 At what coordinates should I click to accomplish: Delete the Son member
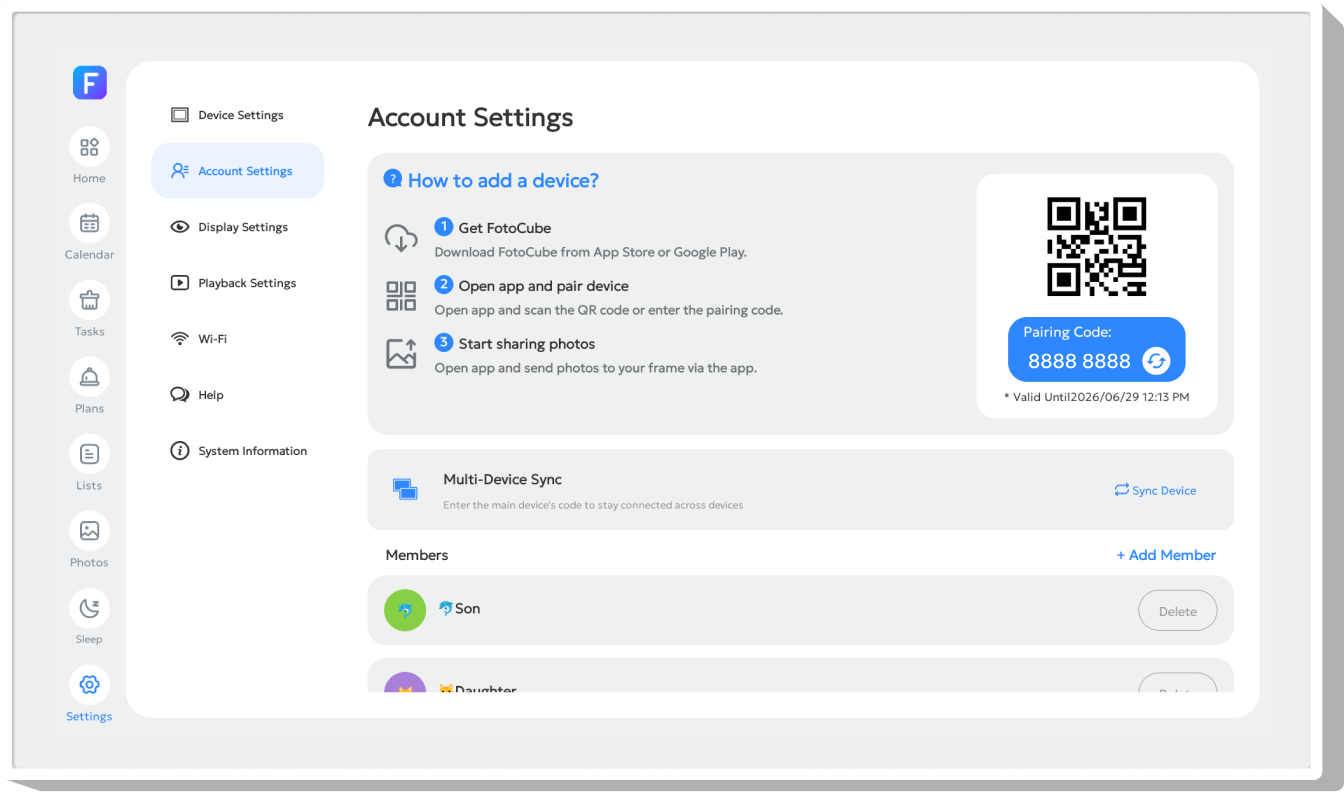[1178, 611]
